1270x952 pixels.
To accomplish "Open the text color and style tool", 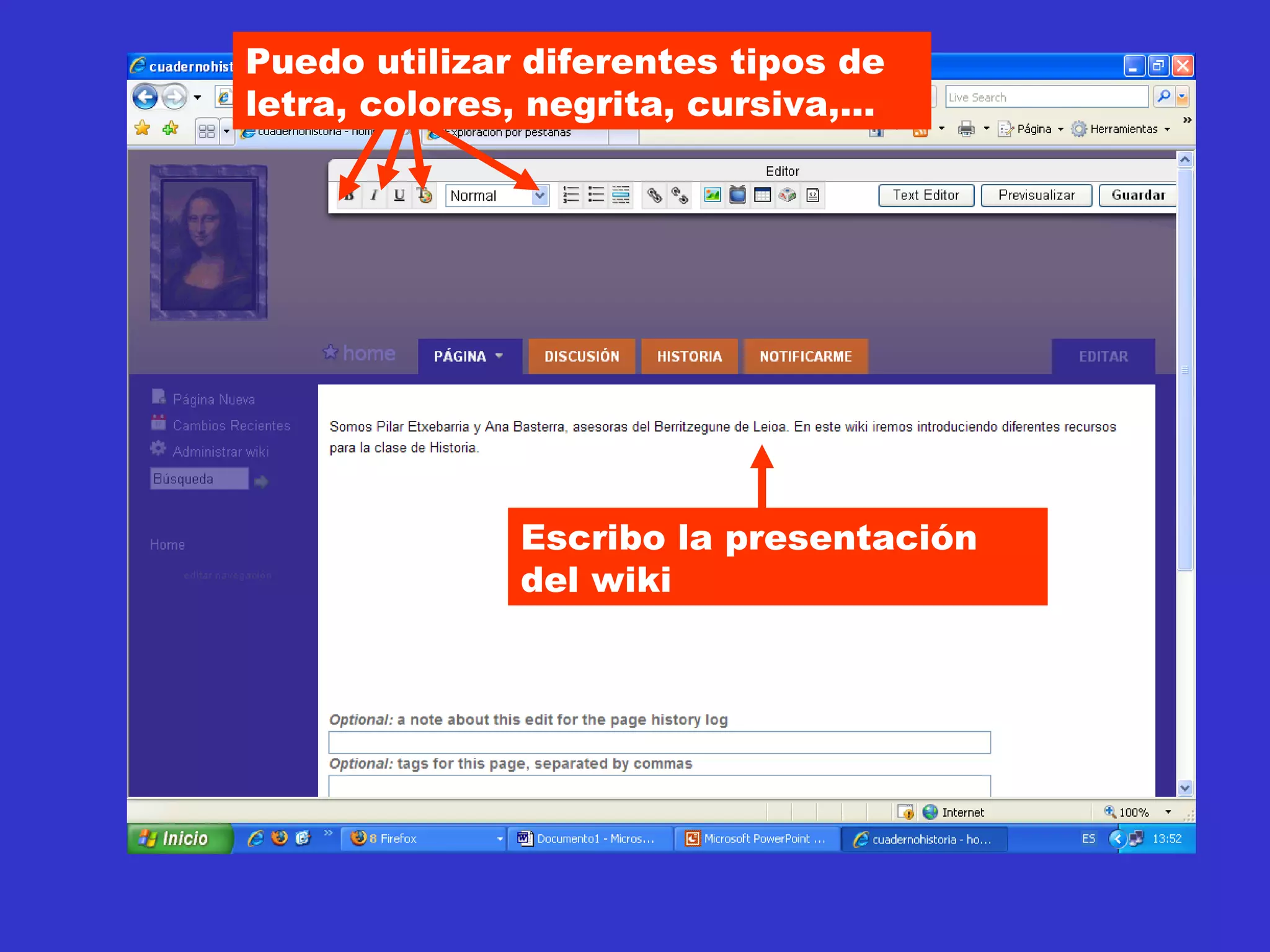I will point(425,195).
